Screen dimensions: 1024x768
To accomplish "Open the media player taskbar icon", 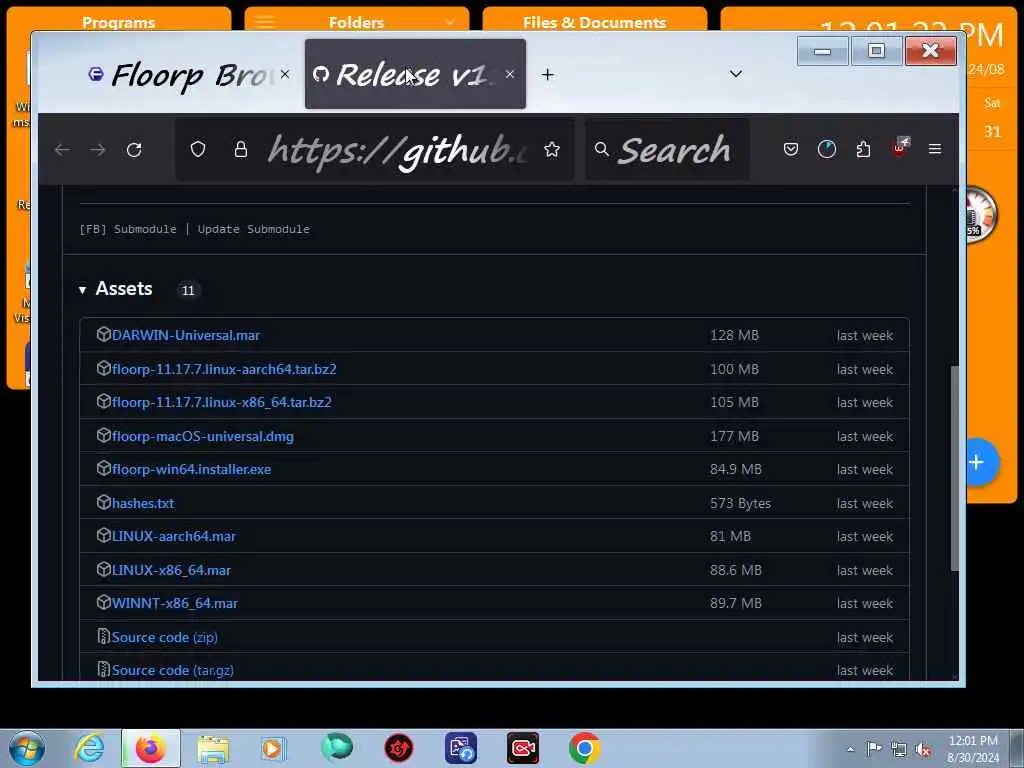I will [273, 748].
